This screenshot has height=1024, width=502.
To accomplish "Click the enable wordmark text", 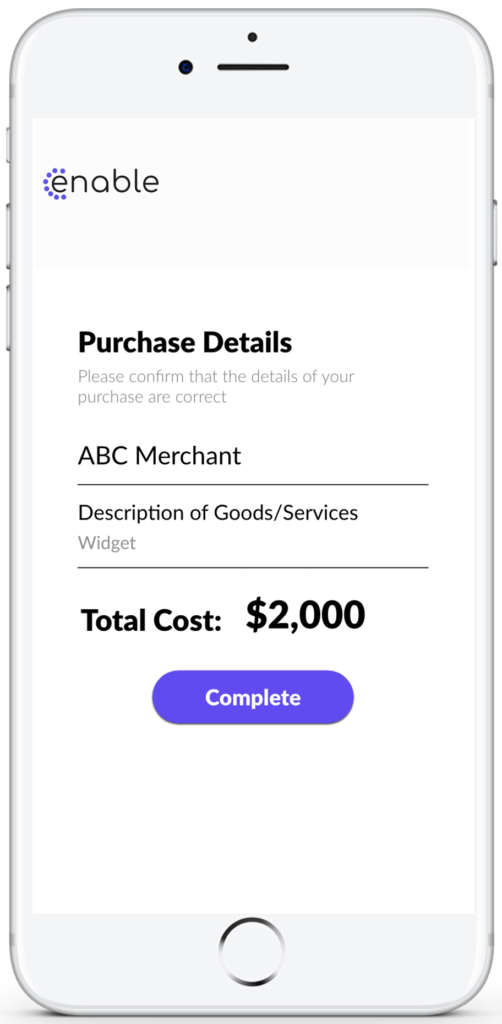I will 106,182.
